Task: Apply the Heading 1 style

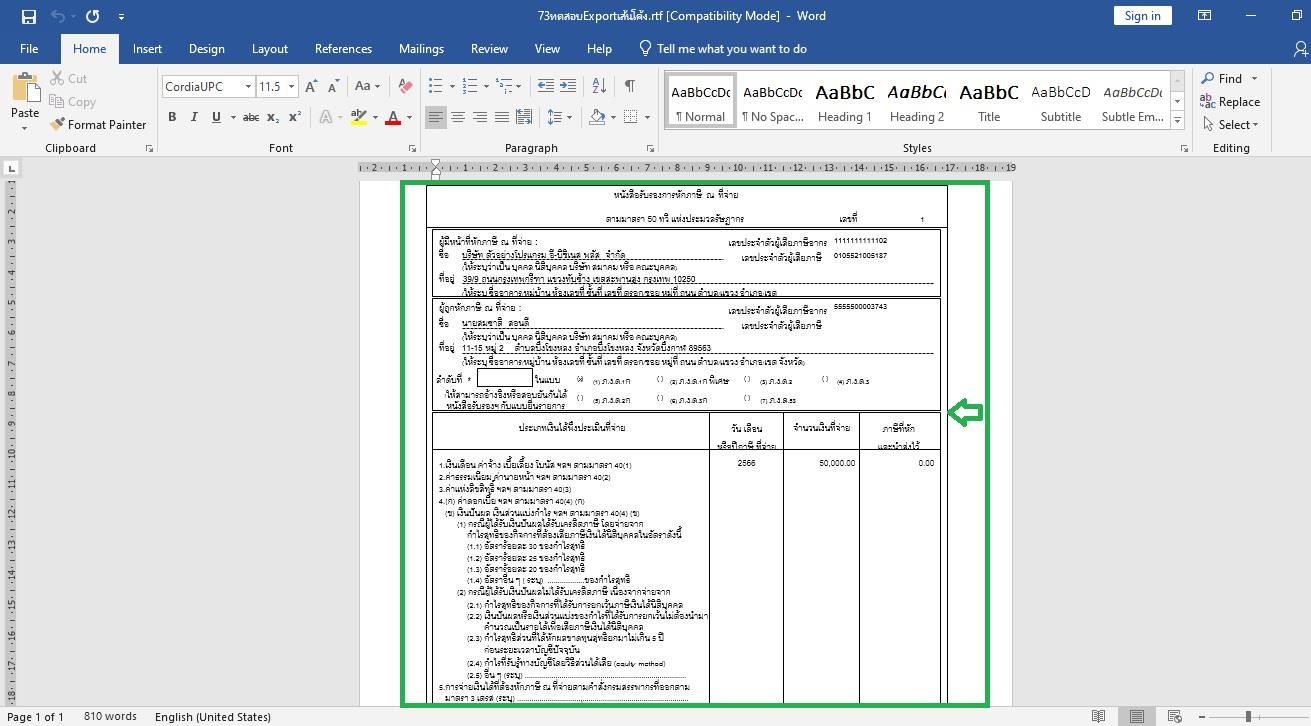Action: [x=845, y=100]
